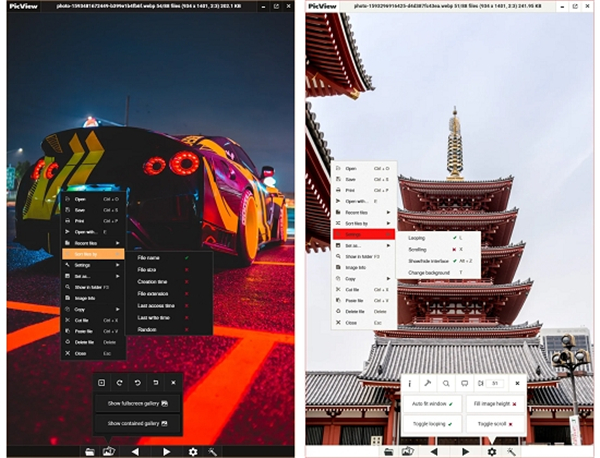Click the image gallery icon in dark bottom bar
The image size is (600, 458).
pos(110,451)
